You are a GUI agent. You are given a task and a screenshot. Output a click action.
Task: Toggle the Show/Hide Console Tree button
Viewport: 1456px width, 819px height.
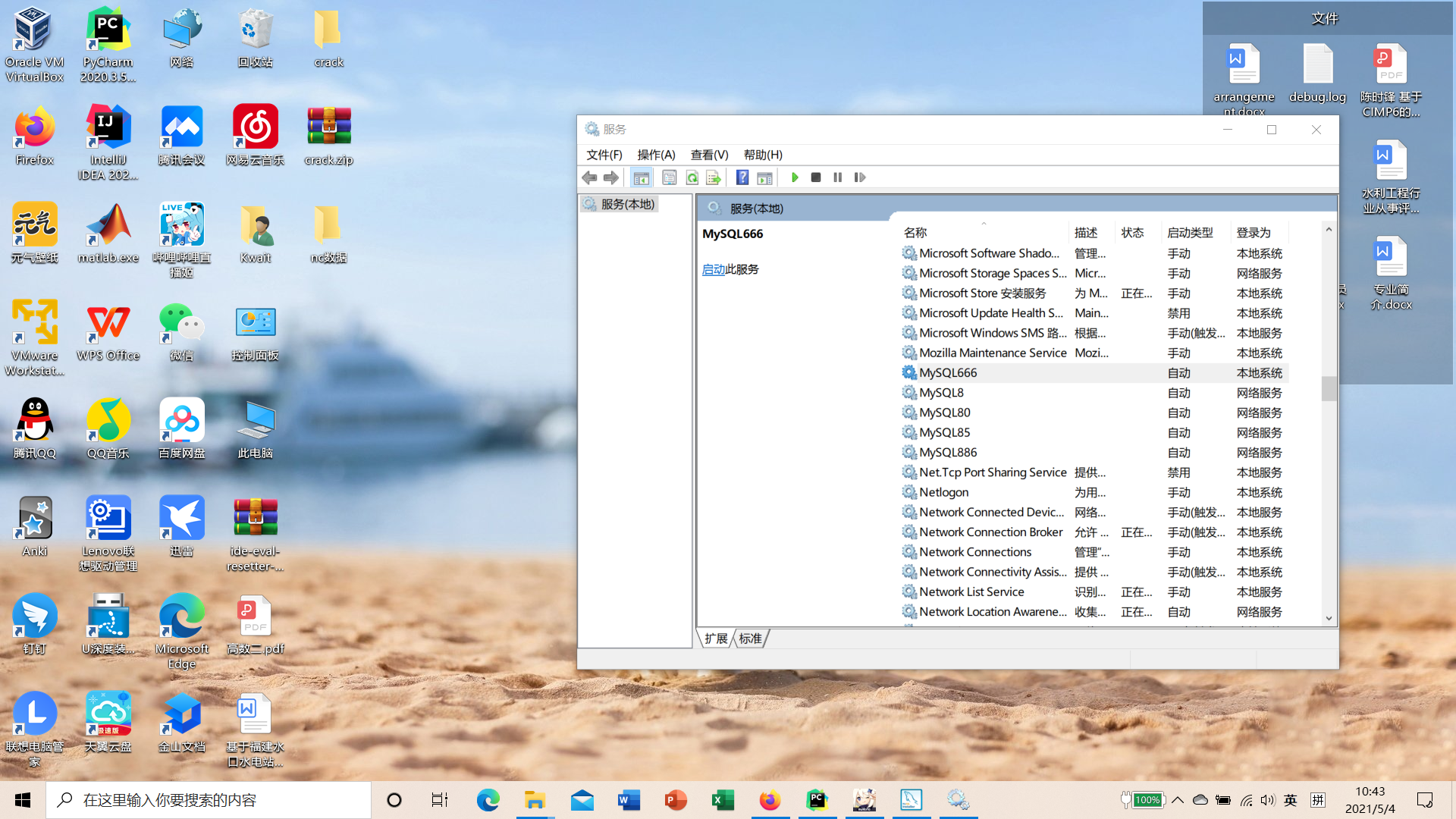click(641, 177)
